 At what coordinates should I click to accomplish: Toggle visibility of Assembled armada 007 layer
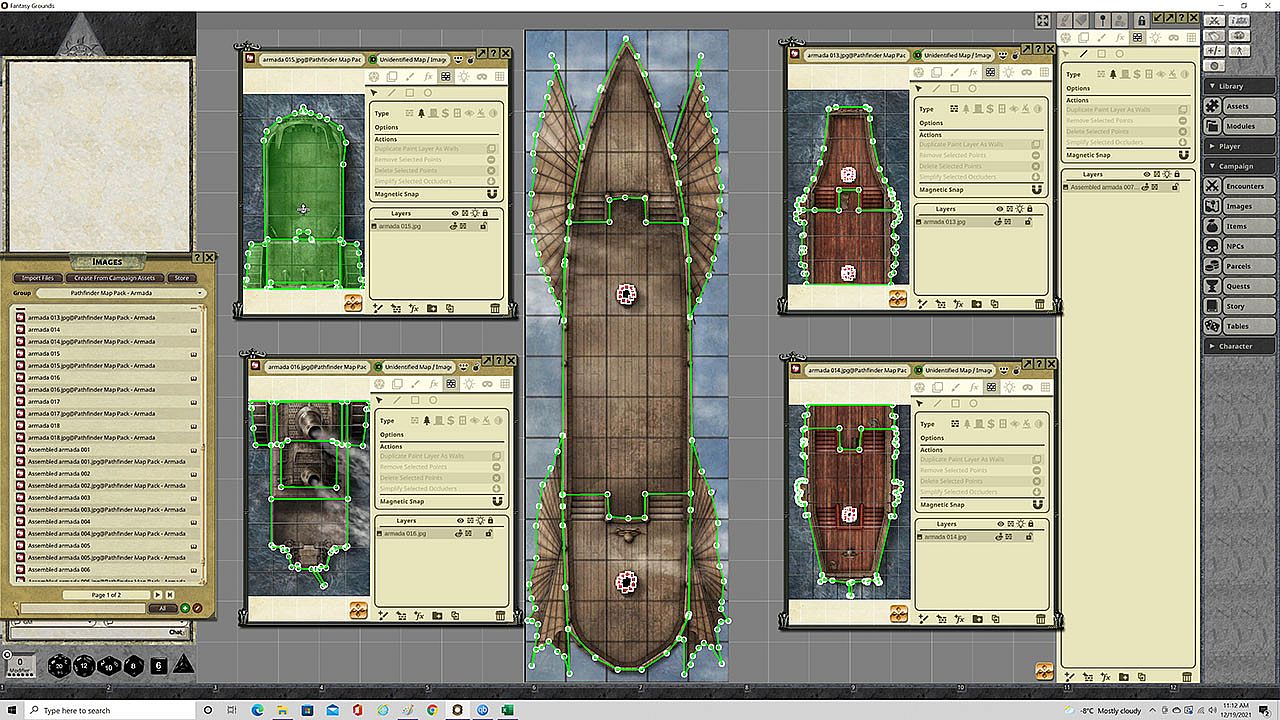[1146, 187]
